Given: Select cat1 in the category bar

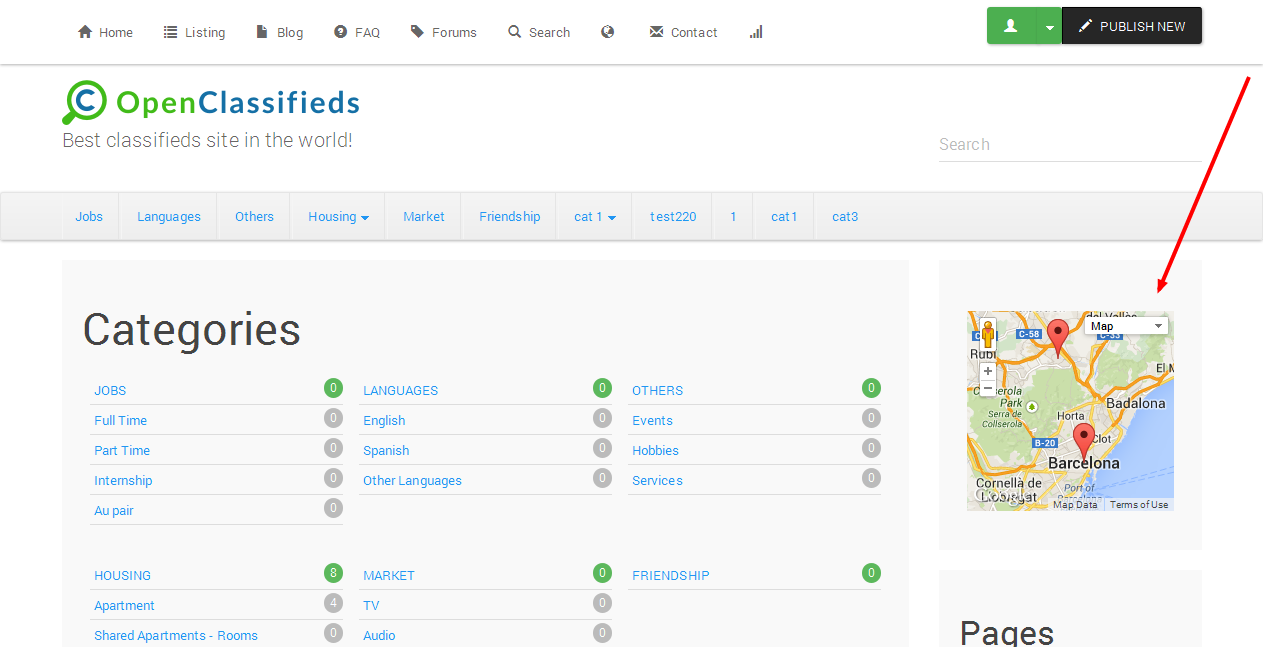Looking at the screenshot, I should (784, 216).
